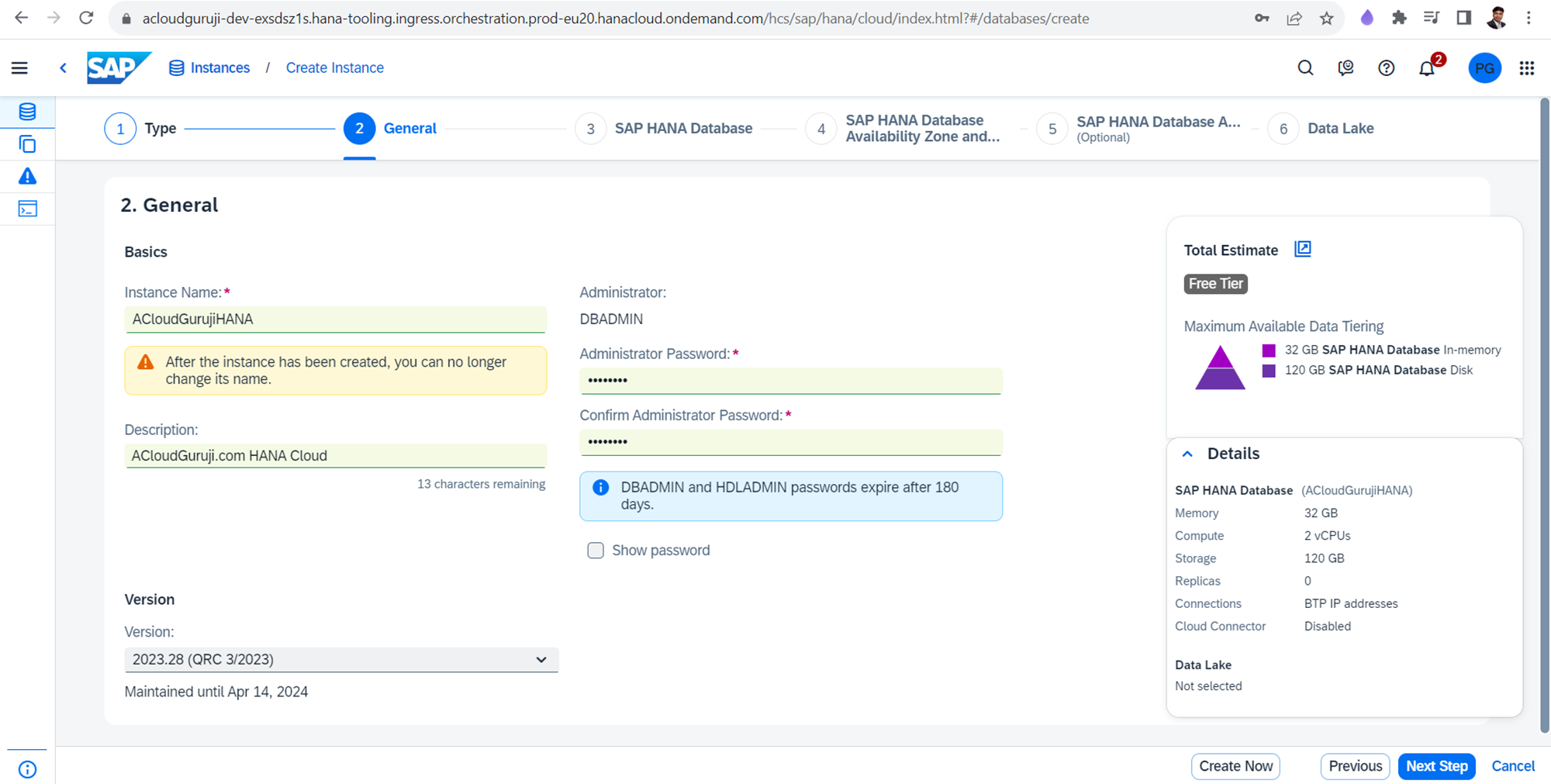Open the notifications bell
This screenshot has width=1551, height=784.
pos(1426,68)
